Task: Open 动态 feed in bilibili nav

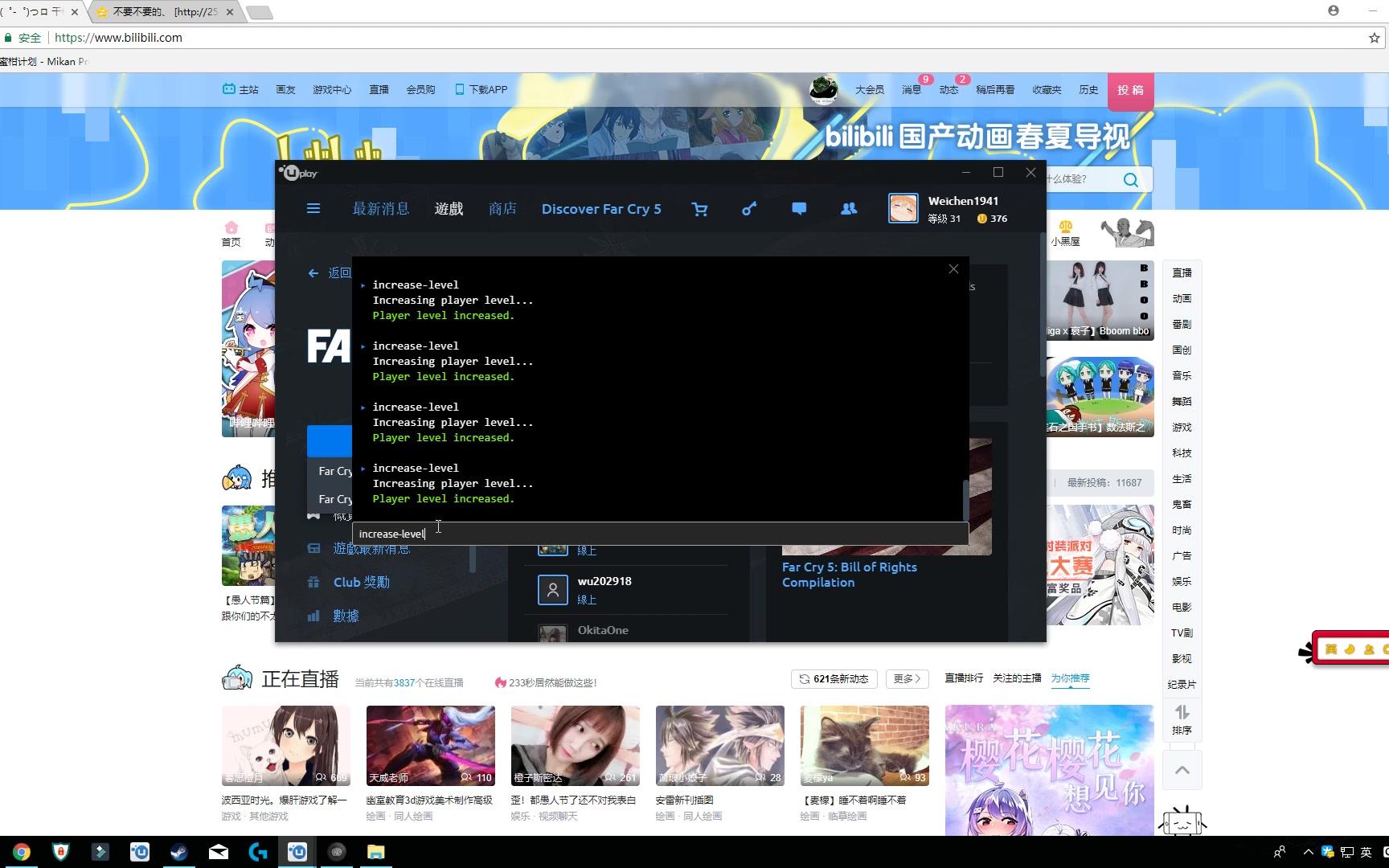Action: pos(949,90)
